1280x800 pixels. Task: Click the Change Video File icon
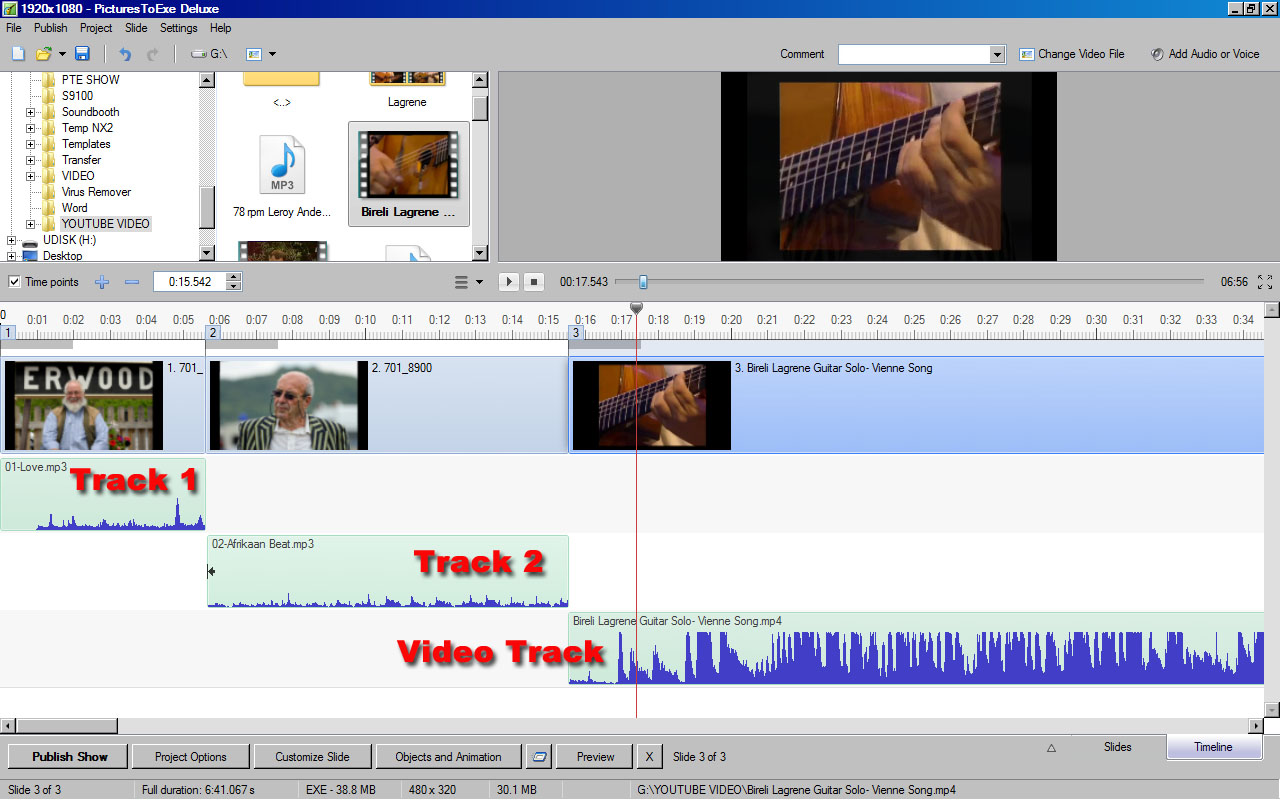(x=1026, y=54)
